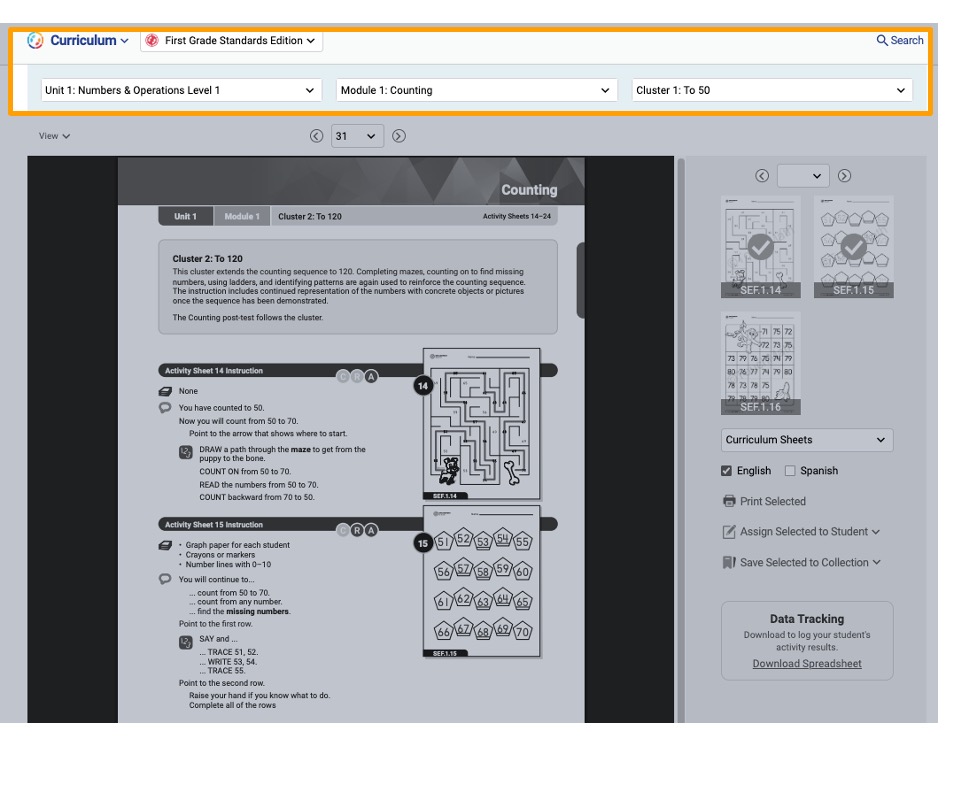
Task: Click the Data Tracking heading
Action: 807,619
